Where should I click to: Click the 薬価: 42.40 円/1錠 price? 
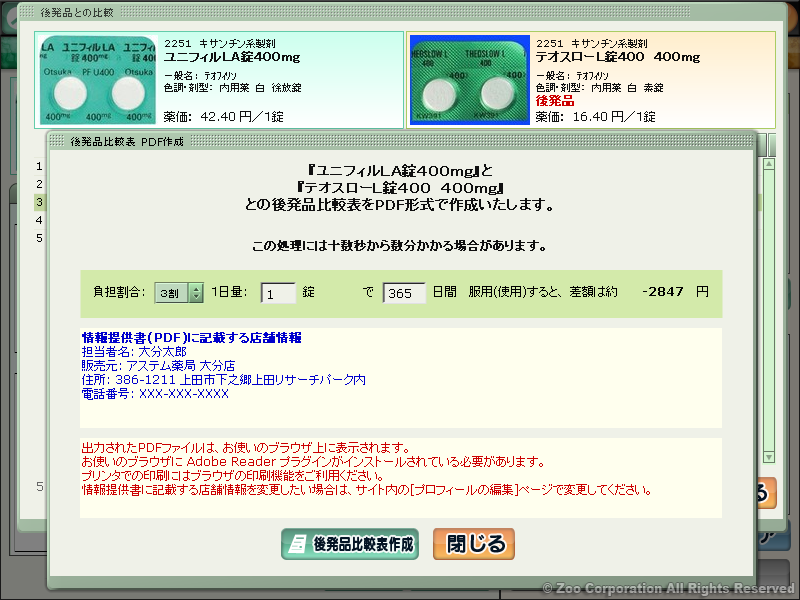(223, 117)
